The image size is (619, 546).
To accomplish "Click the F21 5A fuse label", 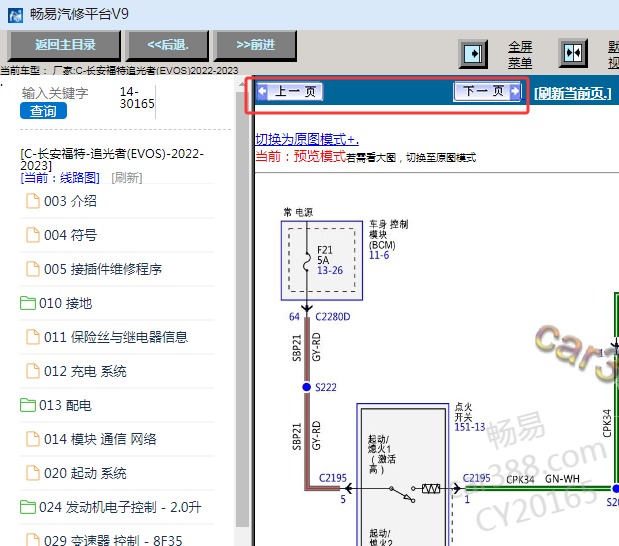I will 325,255.
